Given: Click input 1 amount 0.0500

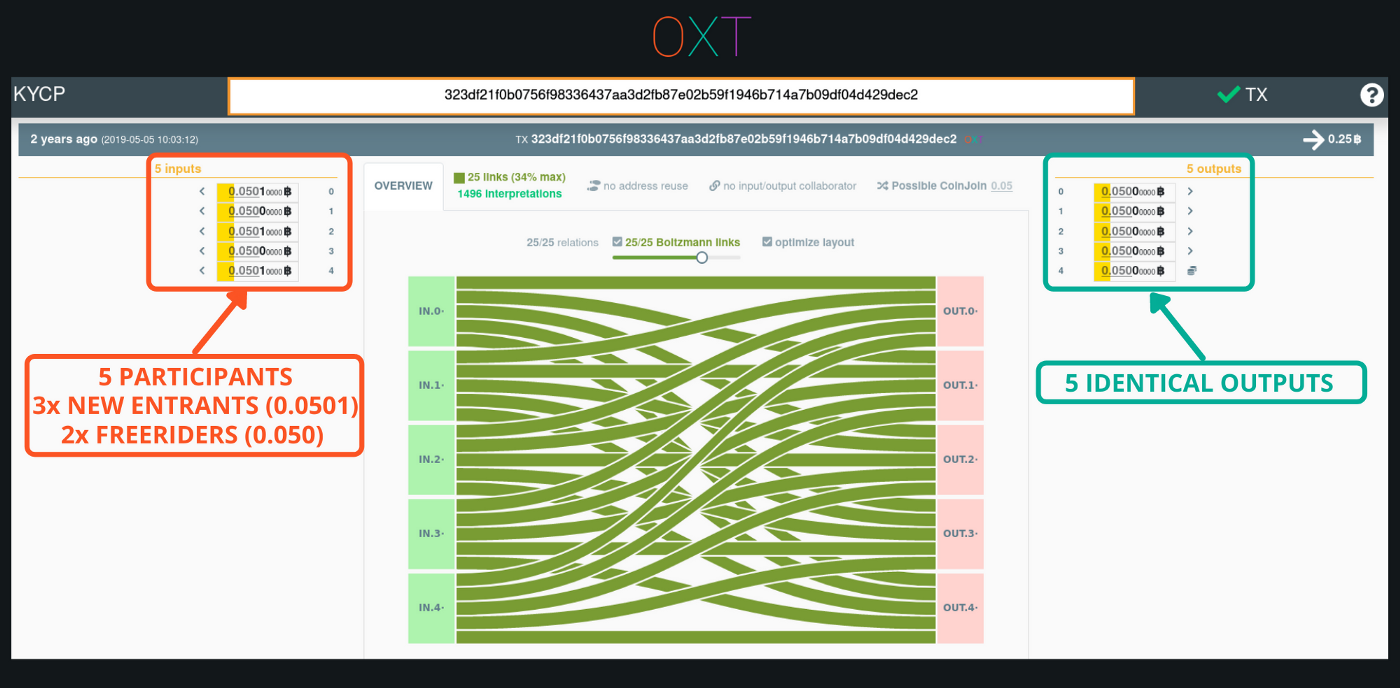Looking at the screenshot, I should point(259,211).
